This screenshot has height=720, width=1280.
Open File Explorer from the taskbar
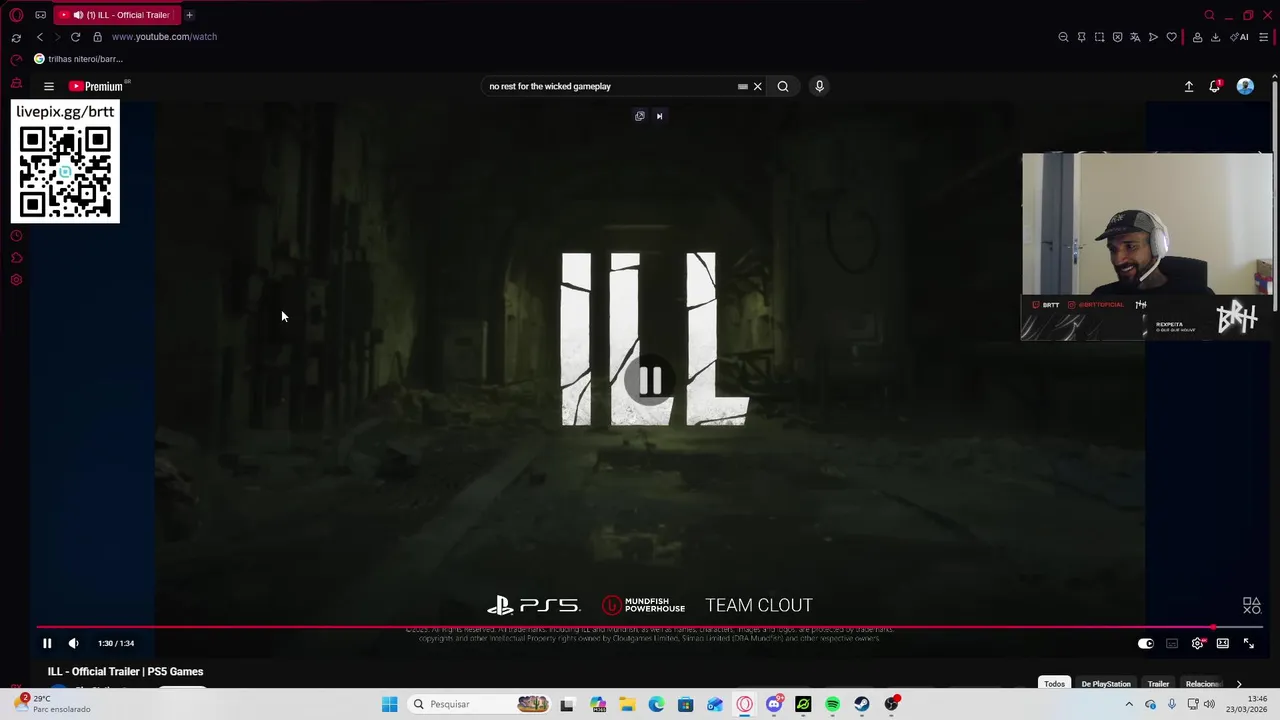[x=627, y=704]
